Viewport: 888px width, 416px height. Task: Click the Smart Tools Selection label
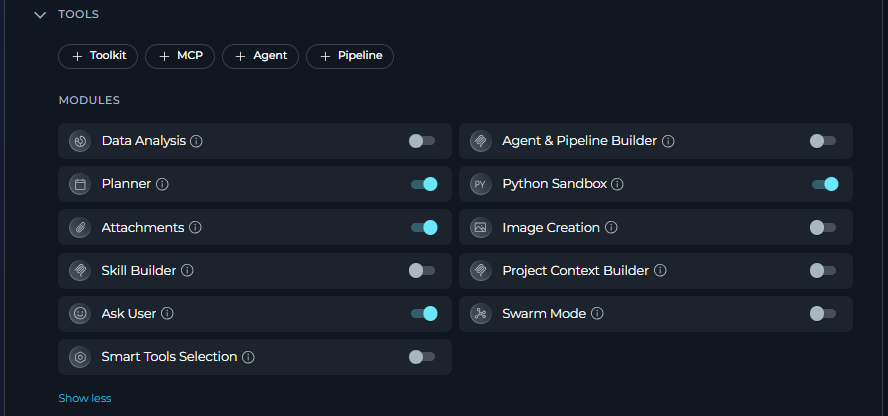(169, 357)
